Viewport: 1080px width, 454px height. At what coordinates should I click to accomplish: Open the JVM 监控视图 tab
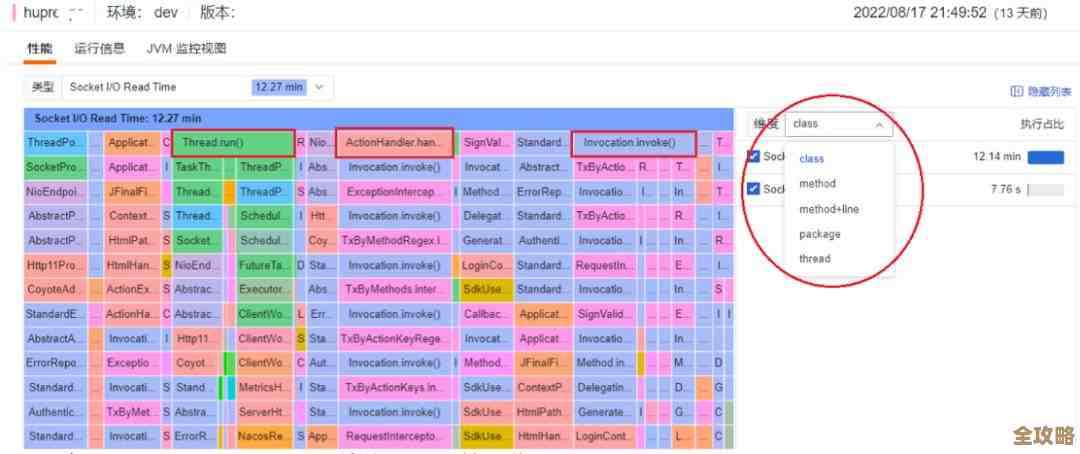(186, 48)
